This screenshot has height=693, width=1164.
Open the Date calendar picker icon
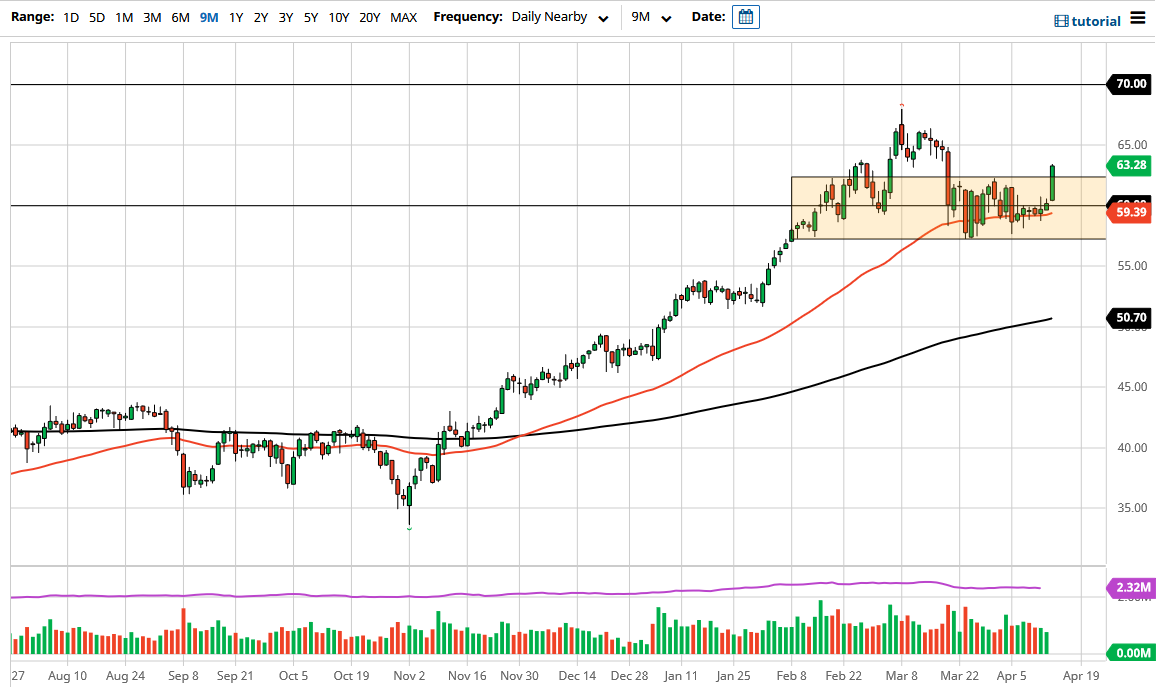pos(745,16)
